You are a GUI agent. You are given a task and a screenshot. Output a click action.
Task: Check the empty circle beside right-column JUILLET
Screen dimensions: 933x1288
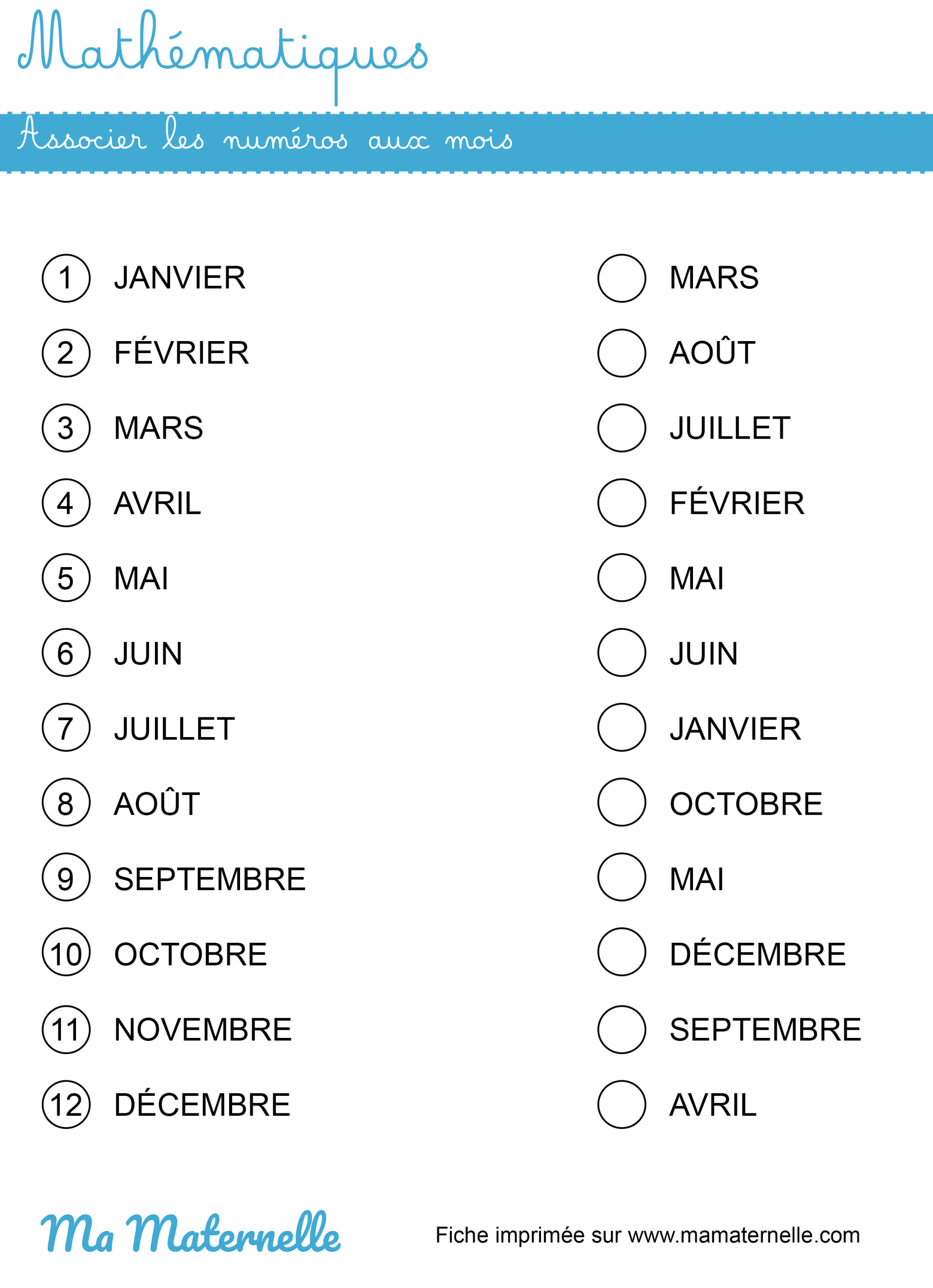622,428
